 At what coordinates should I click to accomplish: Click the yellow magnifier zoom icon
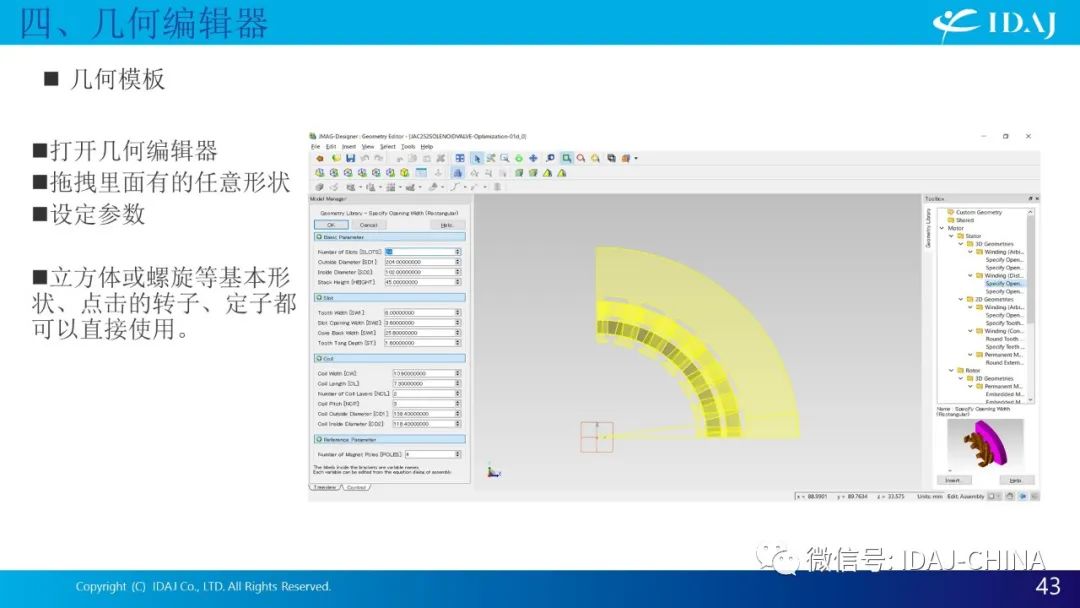click(x=595, y=158)
